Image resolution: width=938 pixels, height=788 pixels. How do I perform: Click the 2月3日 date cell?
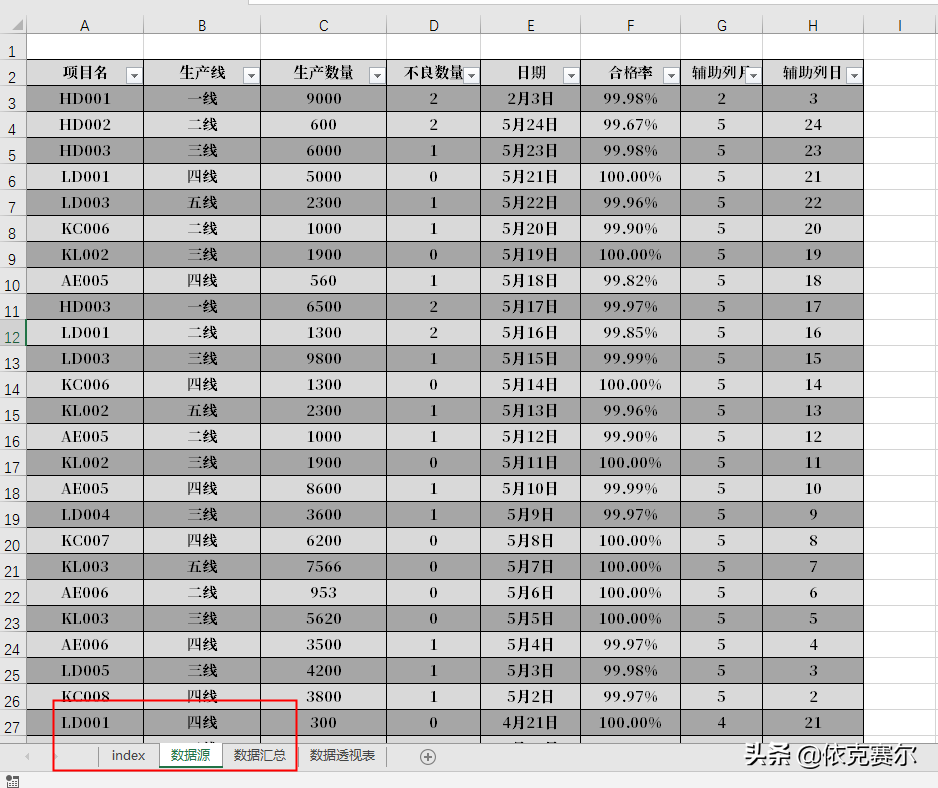531,99
